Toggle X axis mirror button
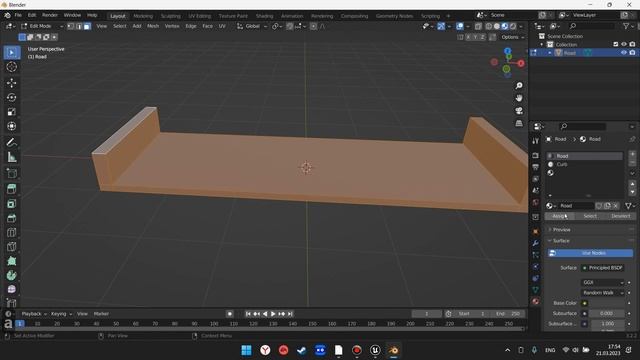Viewport: 640px width, 360px height. (468, 37)
